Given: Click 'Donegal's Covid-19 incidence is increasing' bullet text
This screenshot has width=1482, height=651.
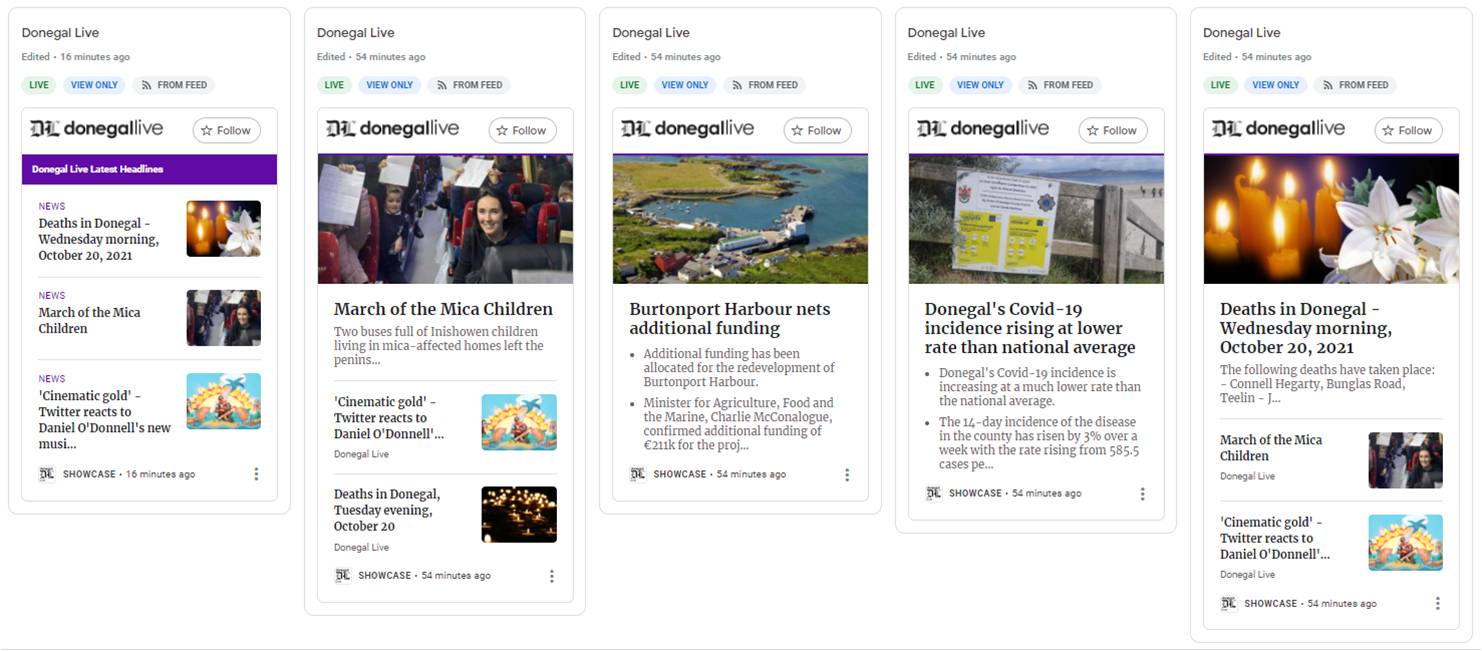Looking at the screenshot, I should coord(1040,387).
